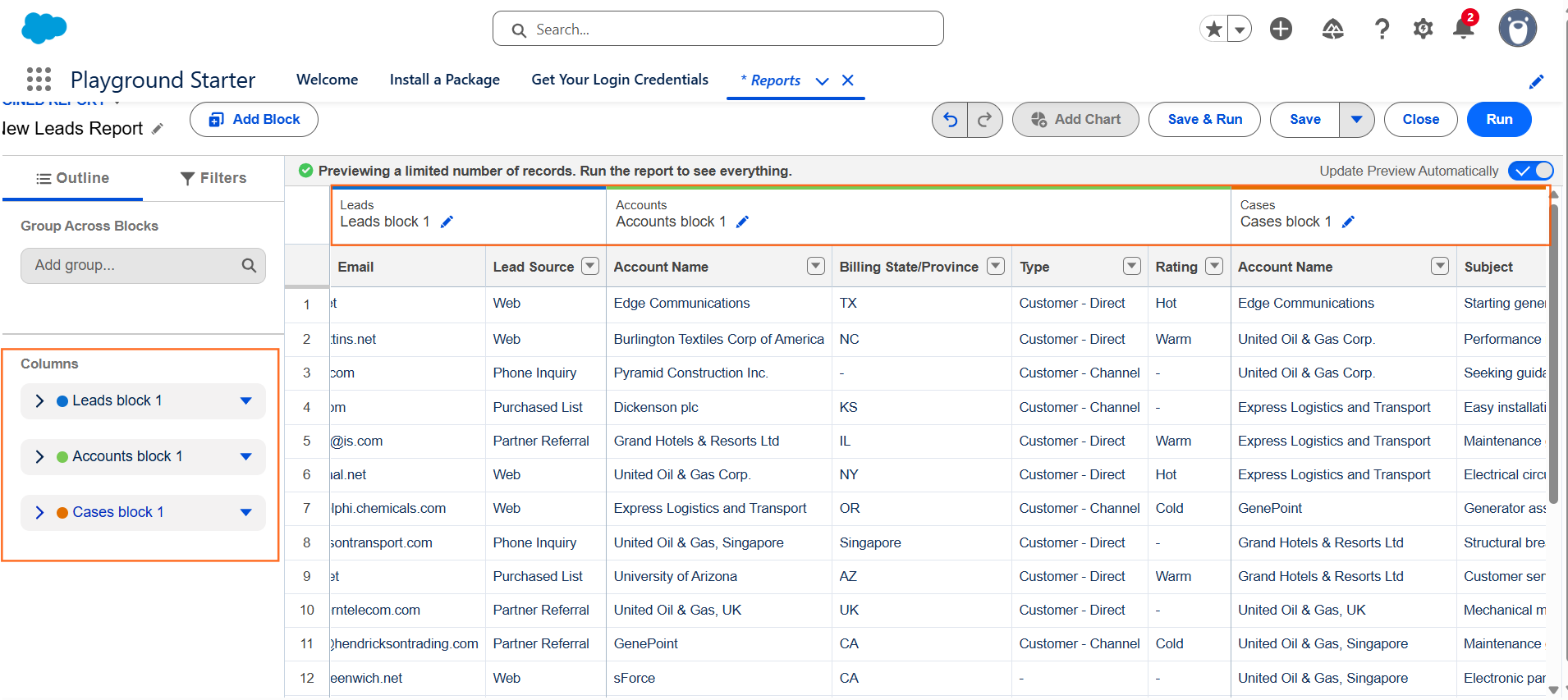Click the preview vertical scrollbar
This screenshot has height=700, width=1568.
[1553, 353]
